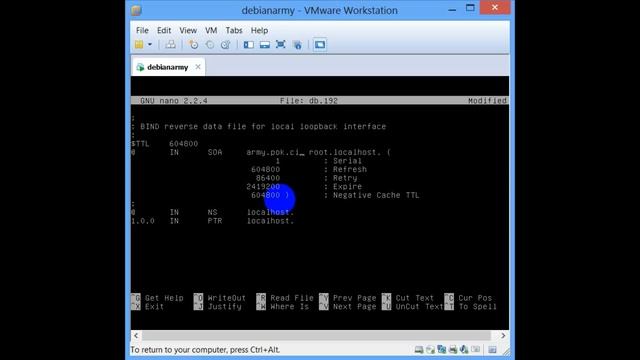The height and width of the screenshot is (360, 640).
Task: Click 'Negative Cache TTL' comment text
Action: pos(376,195)
